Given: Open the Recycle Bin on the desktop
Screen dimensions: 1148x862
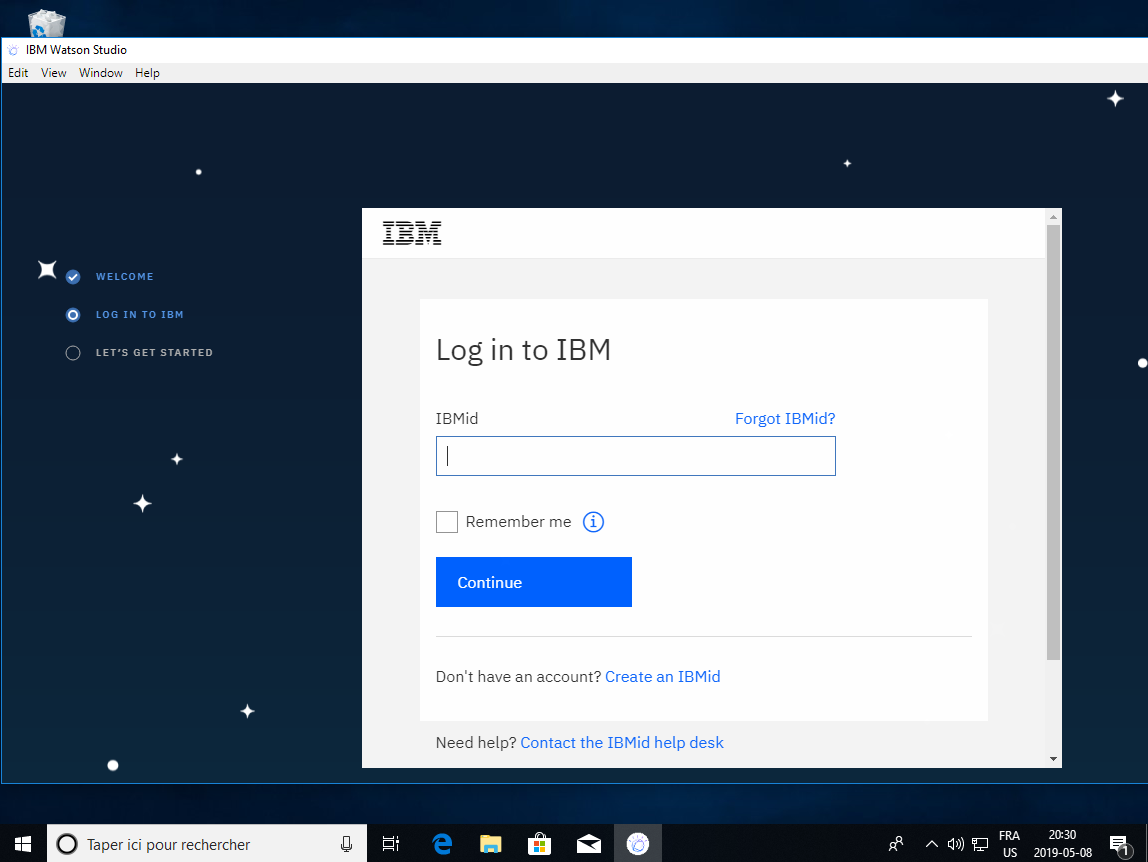Looking at the screenshot, I should [x=47, y=22].
